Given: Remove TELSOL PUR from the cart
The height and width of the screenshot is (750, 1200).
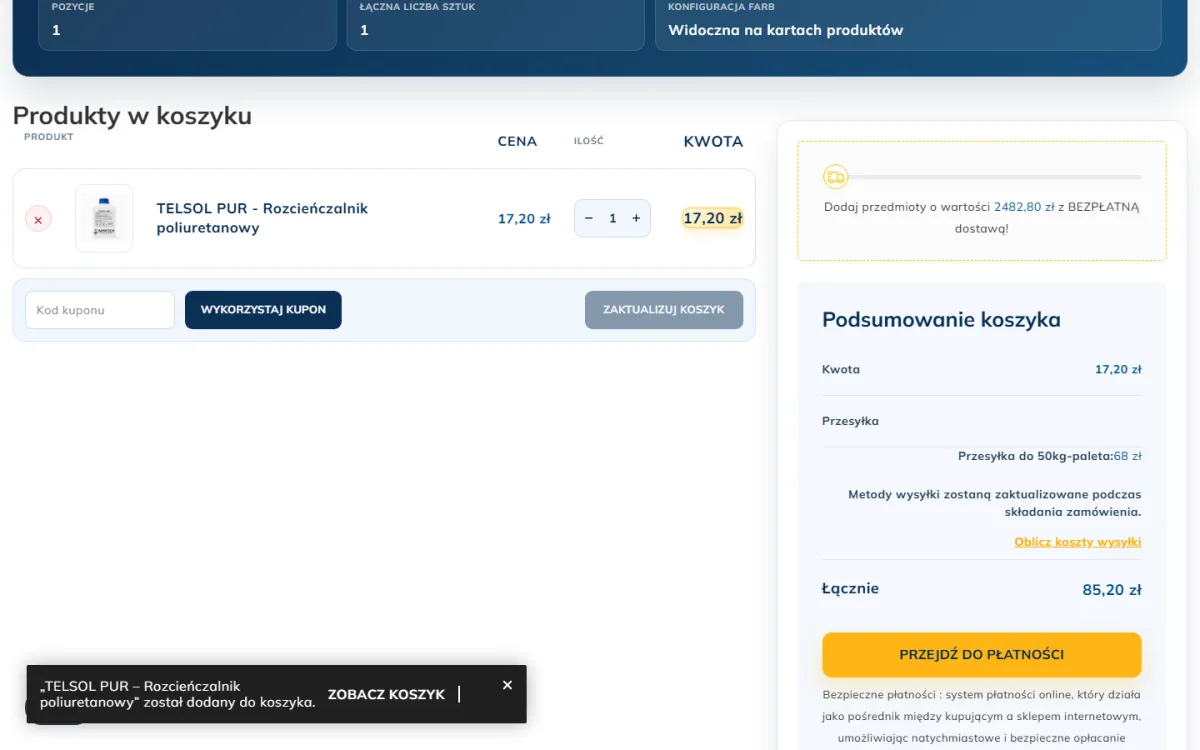Looking at the screenshot, I should 38,219.
